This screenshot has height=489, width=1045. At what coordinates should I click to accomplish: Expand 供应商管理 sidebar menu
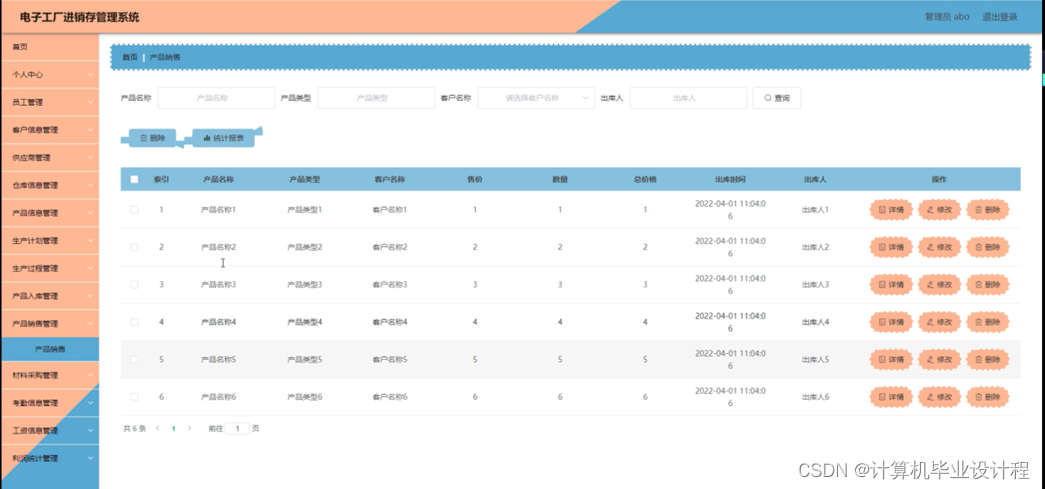(49, 158)
